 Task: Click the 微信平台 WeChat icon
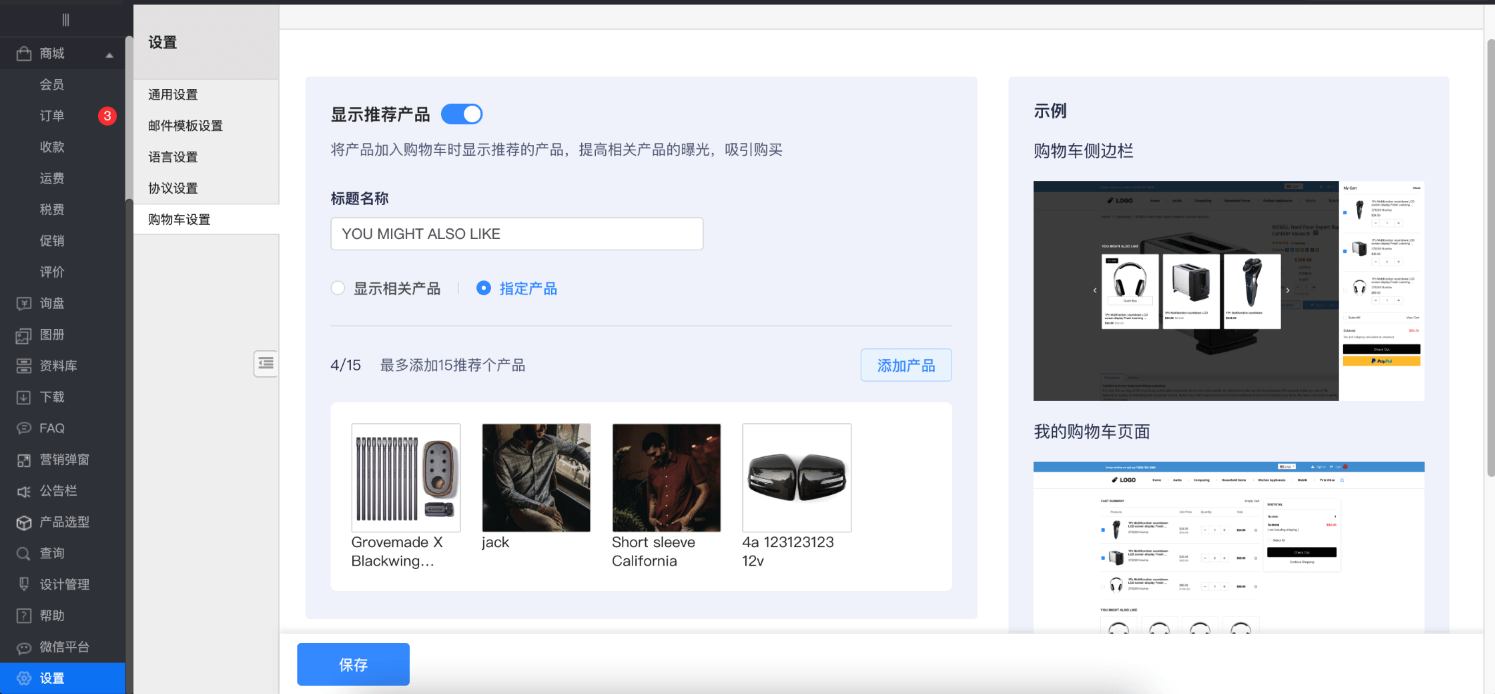click(24, 647)
